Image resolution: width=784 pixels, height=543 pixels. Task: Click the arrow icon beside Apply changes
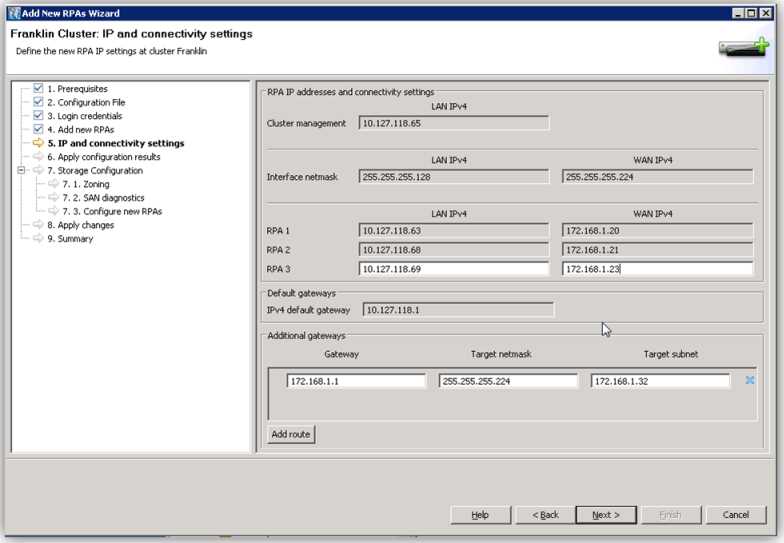point(38,224)
